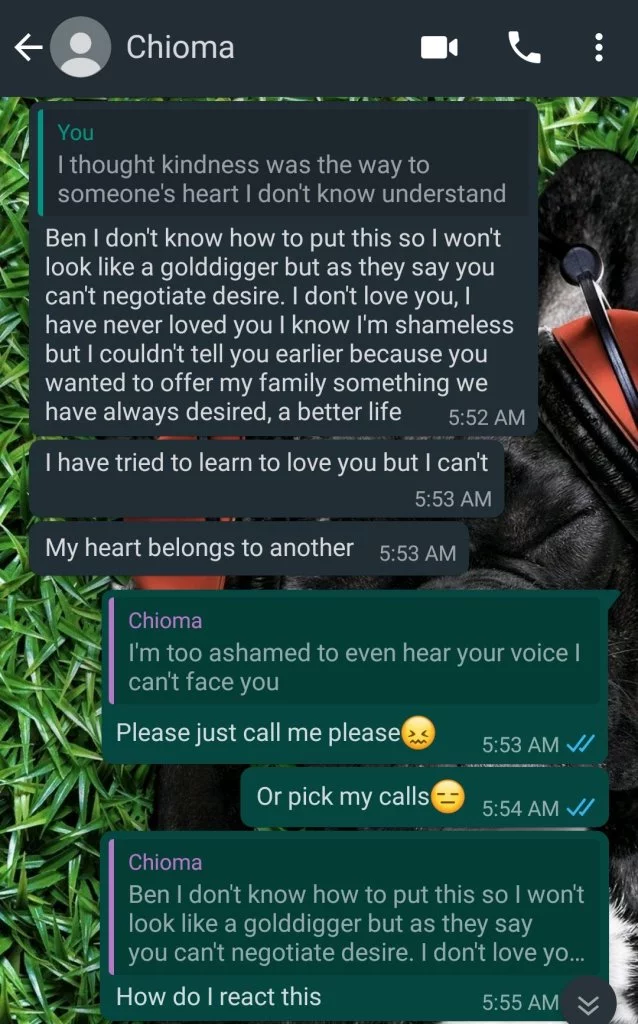Select 'I have tried to learn' message
This screenshot has width=638, height=1024.
(x=267, y=478)
